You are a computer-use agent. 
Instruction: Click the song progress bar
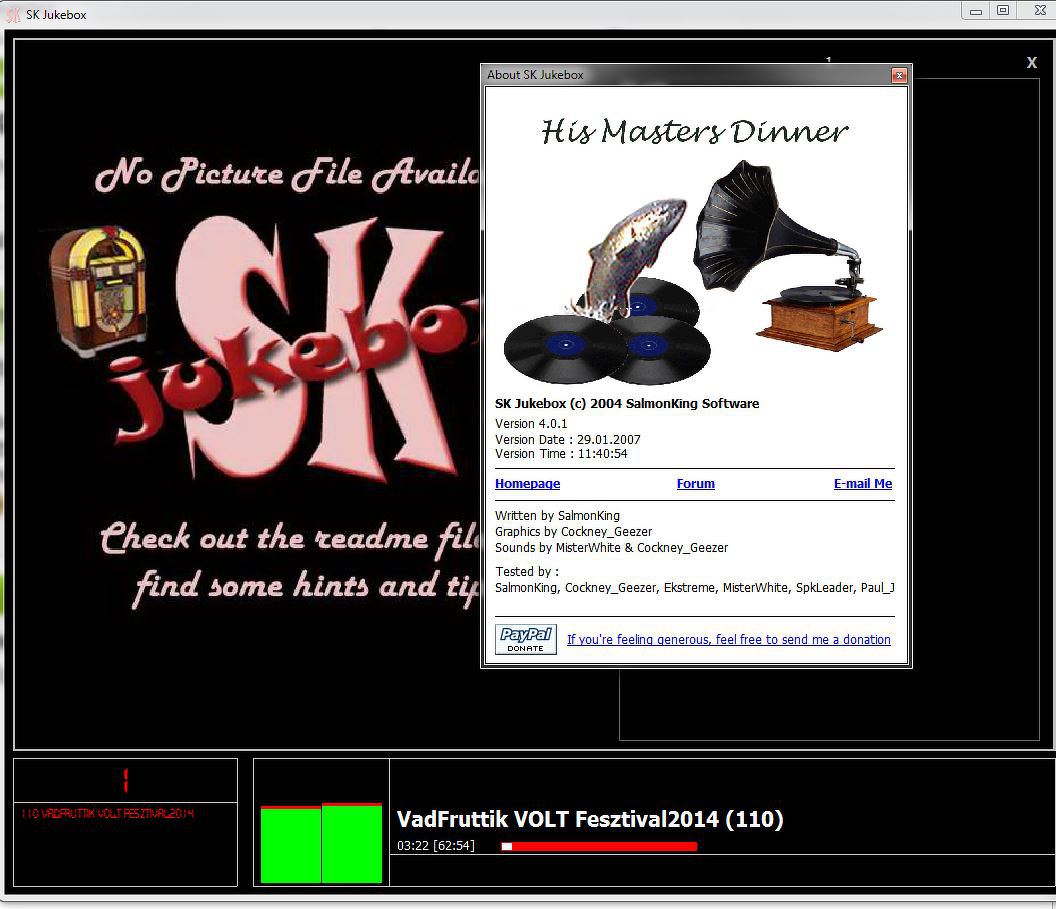coord(599,846)
